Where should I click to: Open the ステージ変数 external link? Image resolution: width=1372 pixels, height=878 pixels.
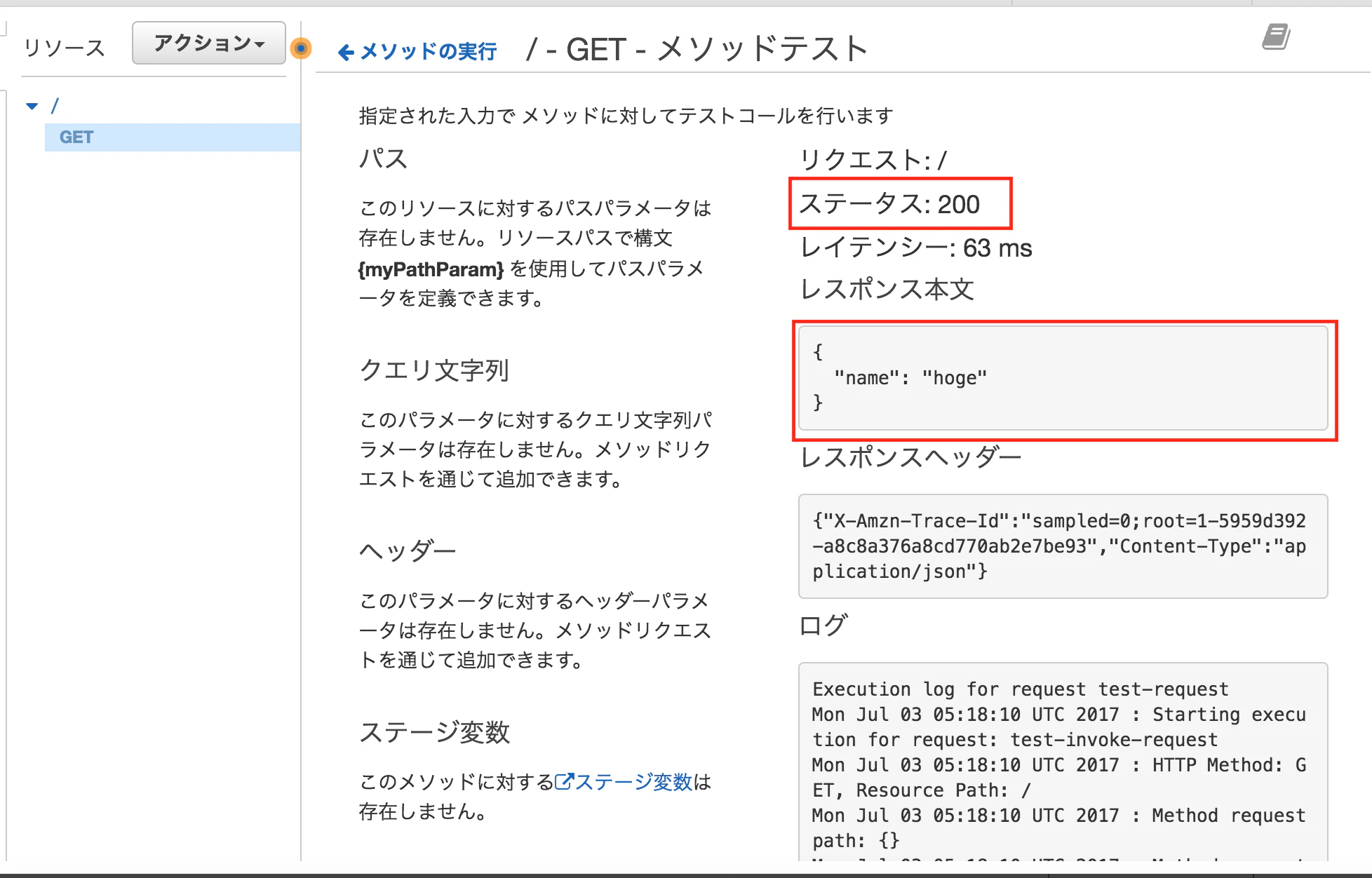click(624, 781)
